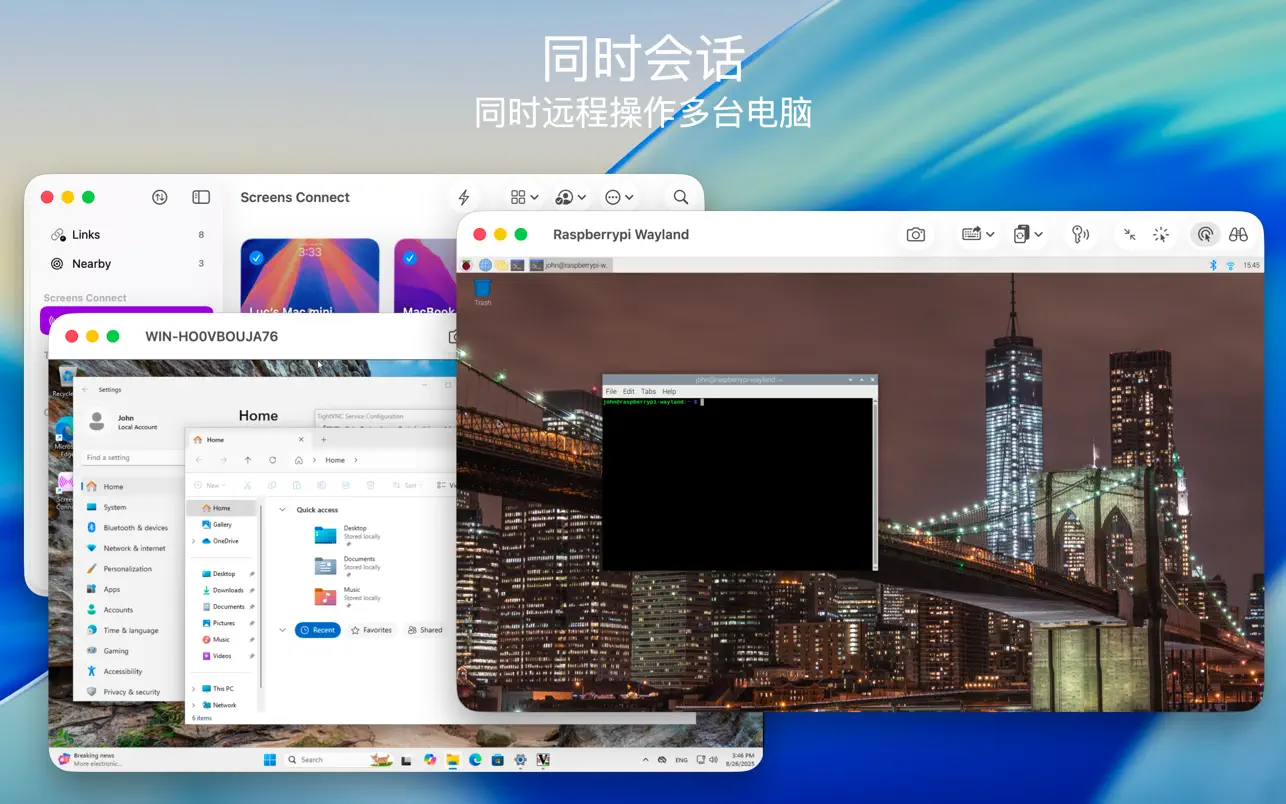The height and width of the screenshot is (804, 1286).
Task: Click the 15:45 clock in Raspberry Pi panel
Action: coord(1251,265)
